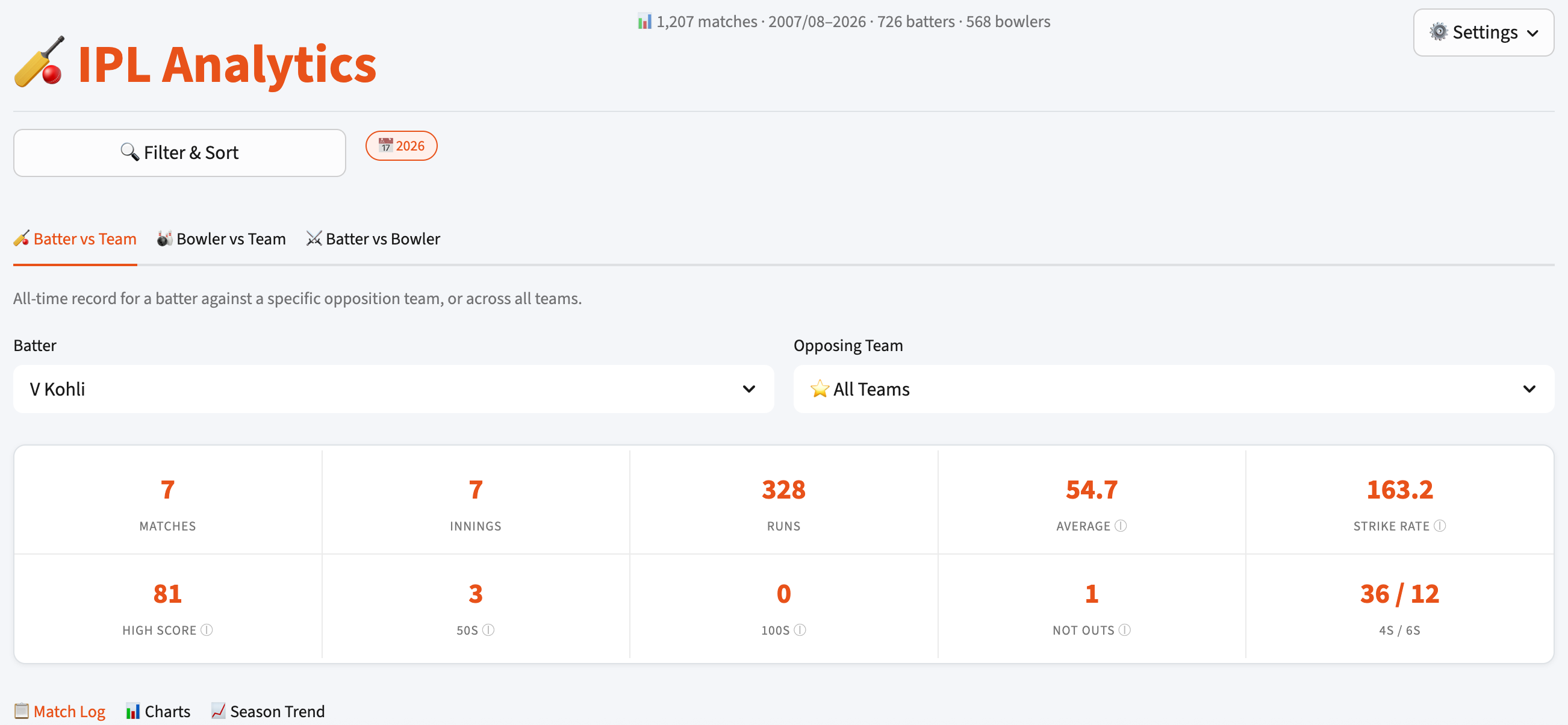Click the star icon beside All Teams
1568x725 pixels.
click(820, 388)
